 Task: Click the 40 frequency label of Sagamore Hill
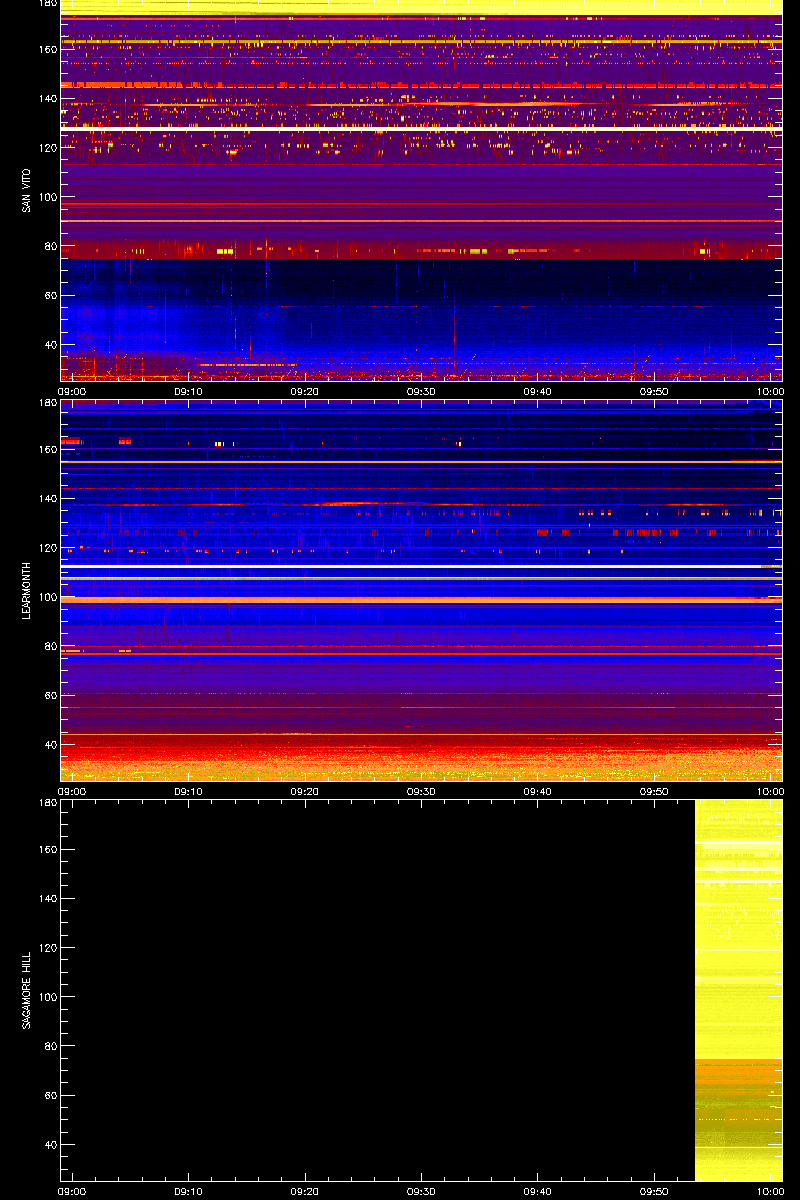pos(50,1145)
